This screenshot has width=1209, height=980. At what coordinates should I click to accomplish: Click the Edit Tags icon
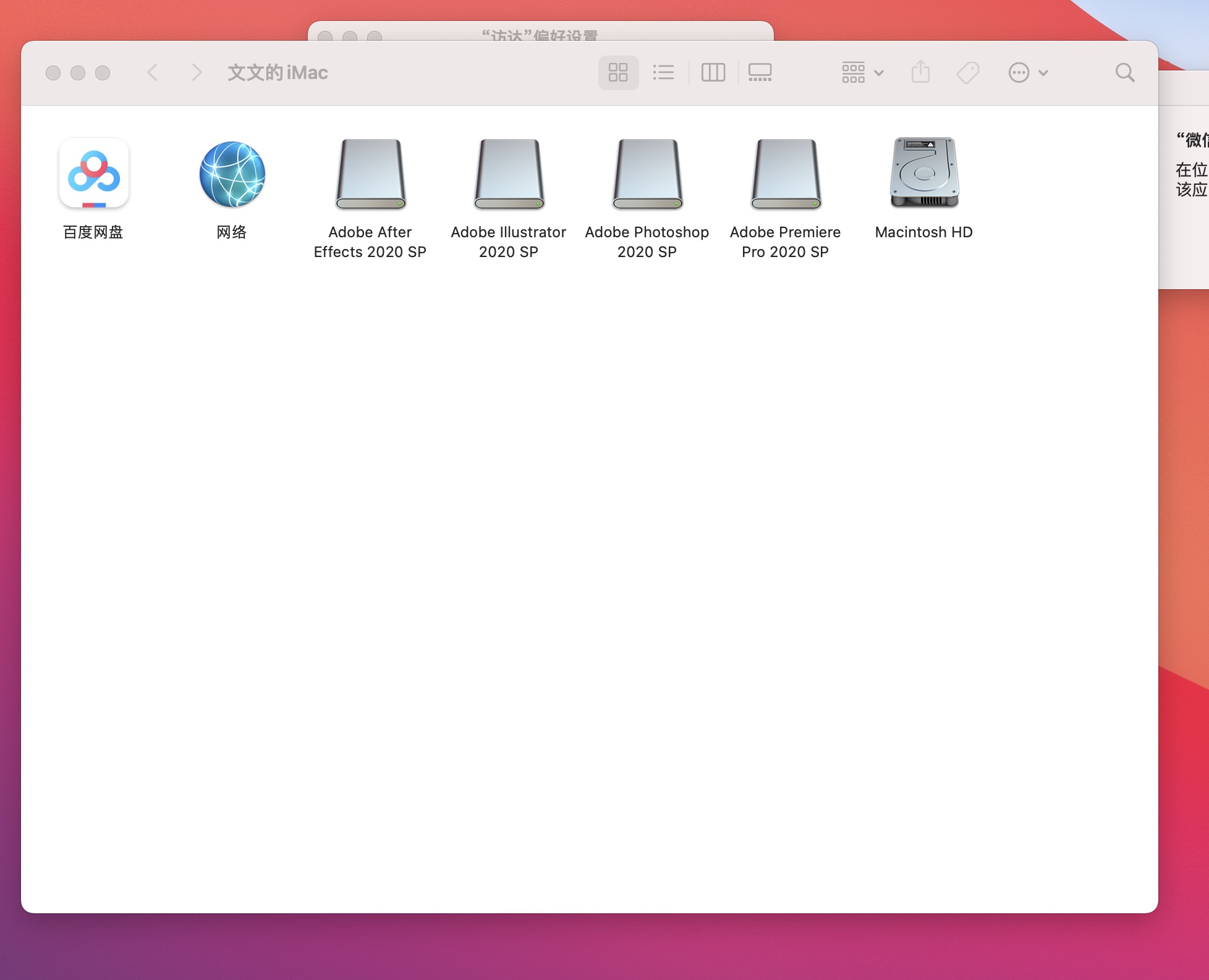pyautogui.click(x=968, y=73)
